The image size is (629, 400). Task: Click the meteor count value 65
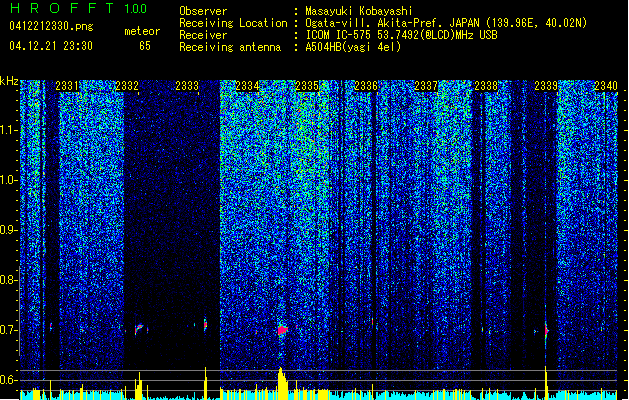[145, 46]
